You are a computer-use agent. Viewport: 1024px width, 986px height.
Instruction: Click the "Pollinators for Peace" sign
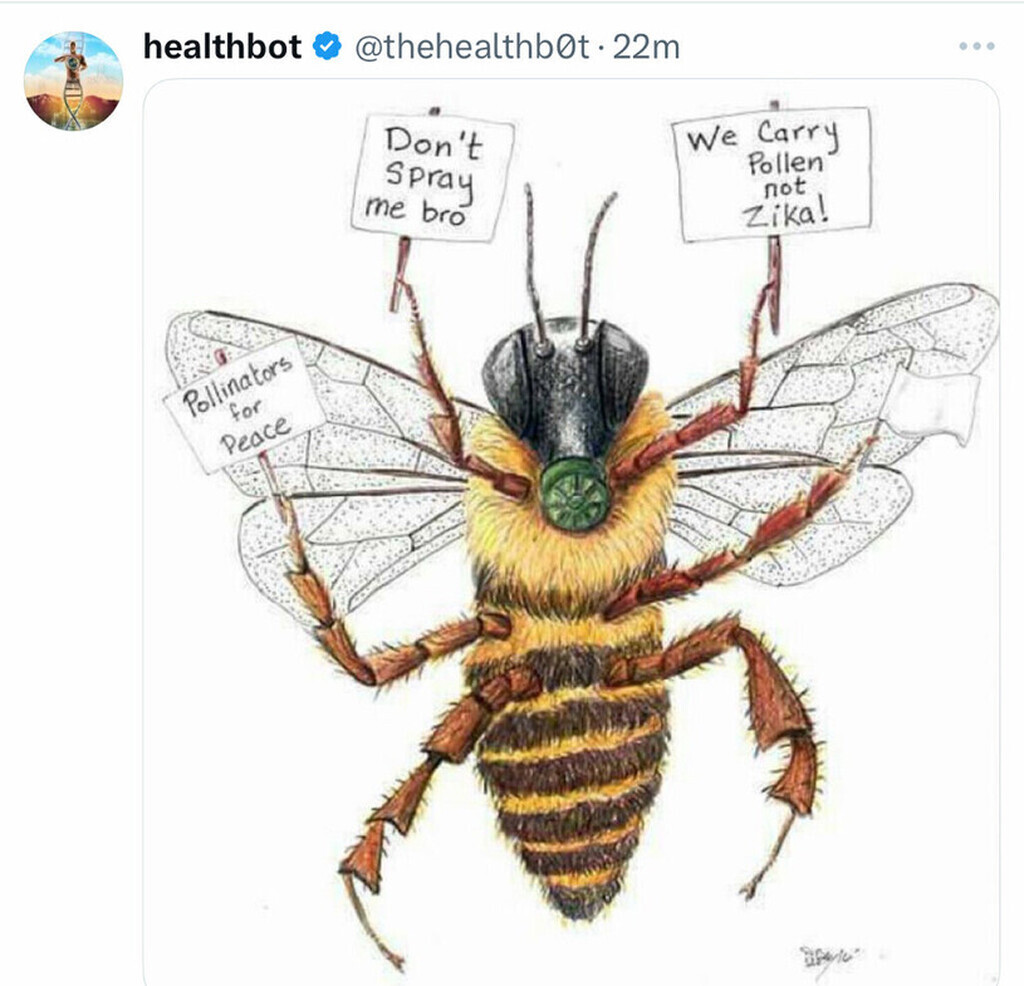tap(243, 405)
